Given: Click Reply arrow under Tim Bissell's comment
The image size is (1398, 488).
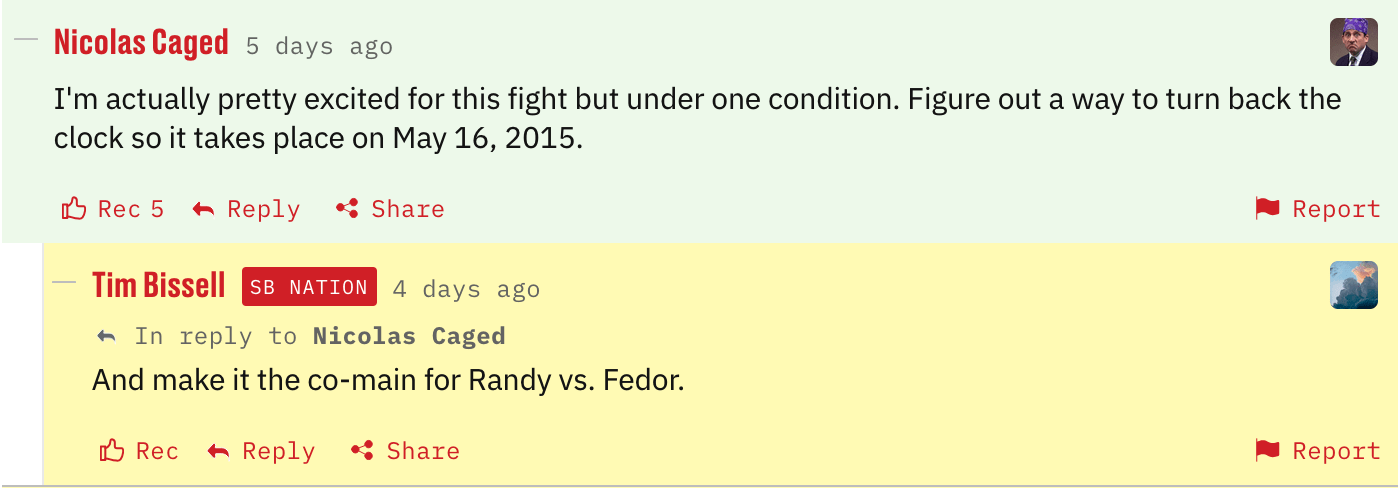Looking at the screenshot, I should (261, 451).
